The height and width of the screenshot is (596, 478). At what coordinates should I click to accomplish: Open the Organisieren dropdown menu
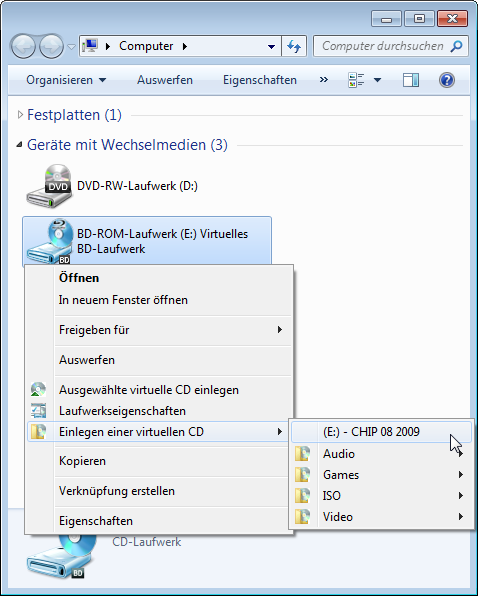(x=66, y=80)
